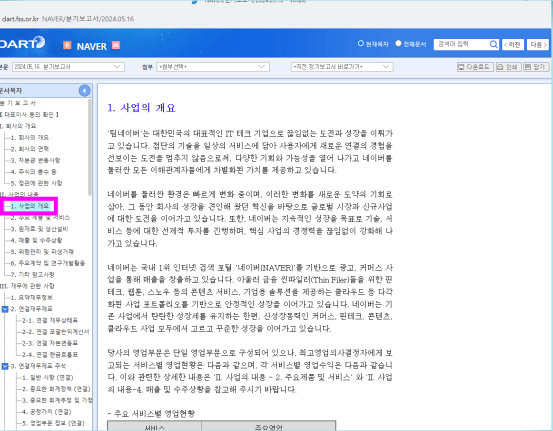Open the 직전 정기보고서 바로가기 dropdown
The width and height of the screenshot is (553, 431).
point(342,67)
